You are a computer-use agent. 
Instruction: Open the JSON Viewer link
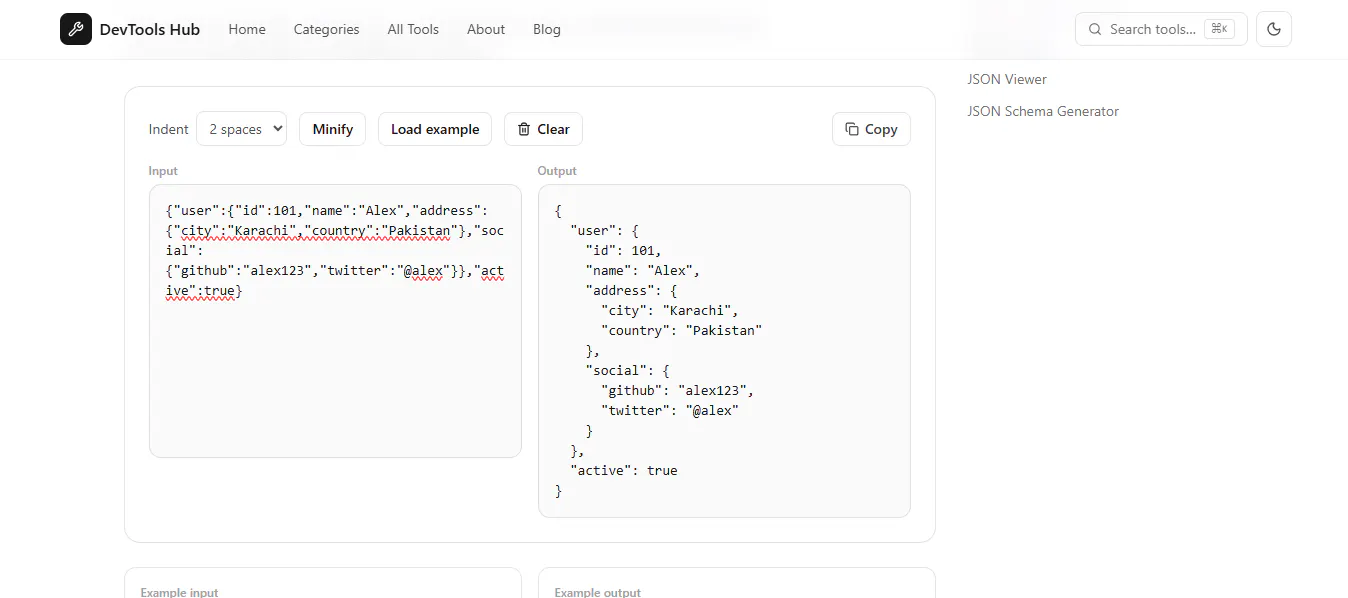[1007, 79]
